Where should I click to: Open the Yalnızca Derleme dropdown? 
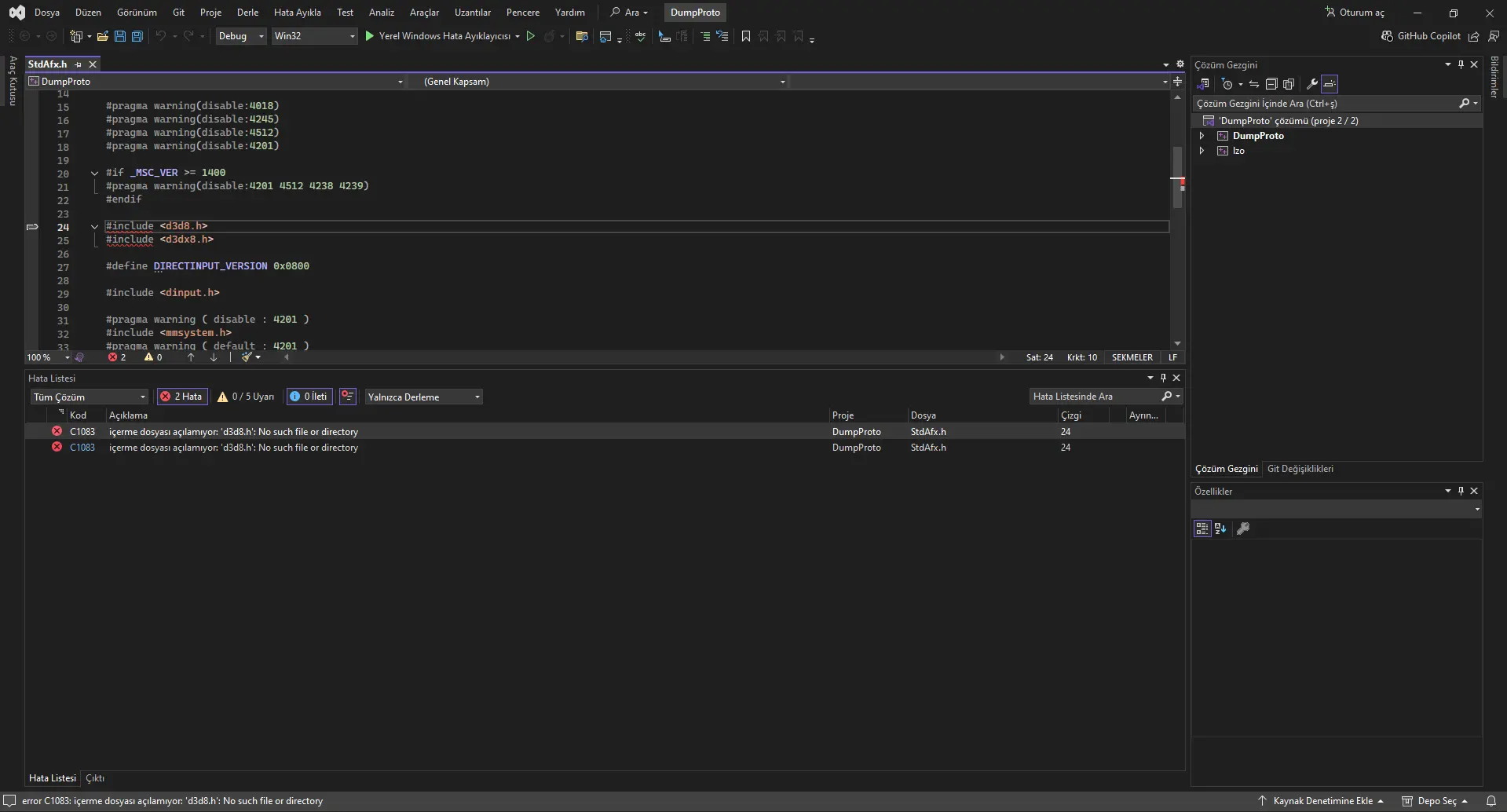coord(423,397)
